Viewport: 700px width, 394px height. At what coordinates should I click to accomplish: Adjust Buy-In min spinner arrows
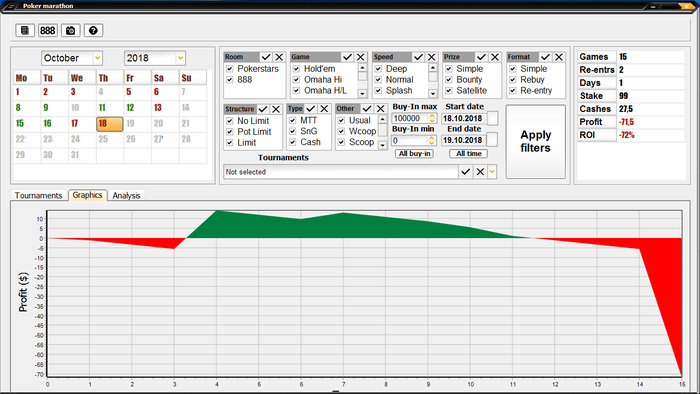tap(431, 141)
